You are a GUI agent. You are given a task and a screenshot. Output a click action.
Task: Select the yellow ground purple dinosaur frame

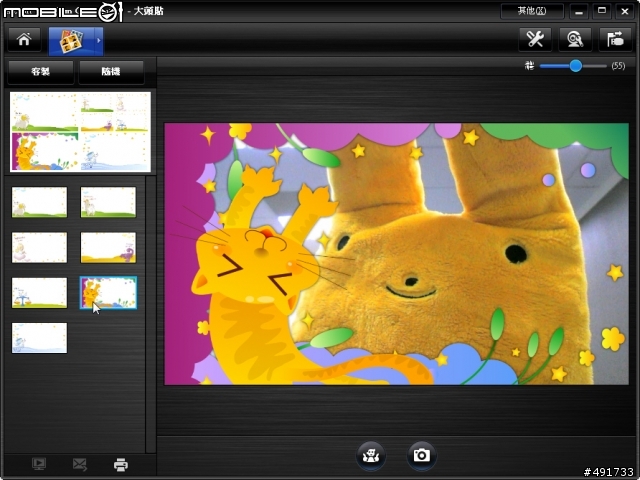[x=108, y=247]
